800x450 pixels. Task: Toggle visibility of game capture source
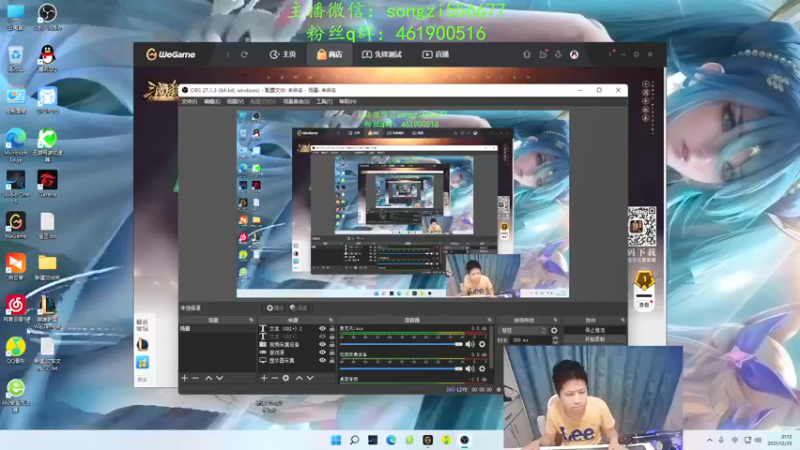point(322,353)
